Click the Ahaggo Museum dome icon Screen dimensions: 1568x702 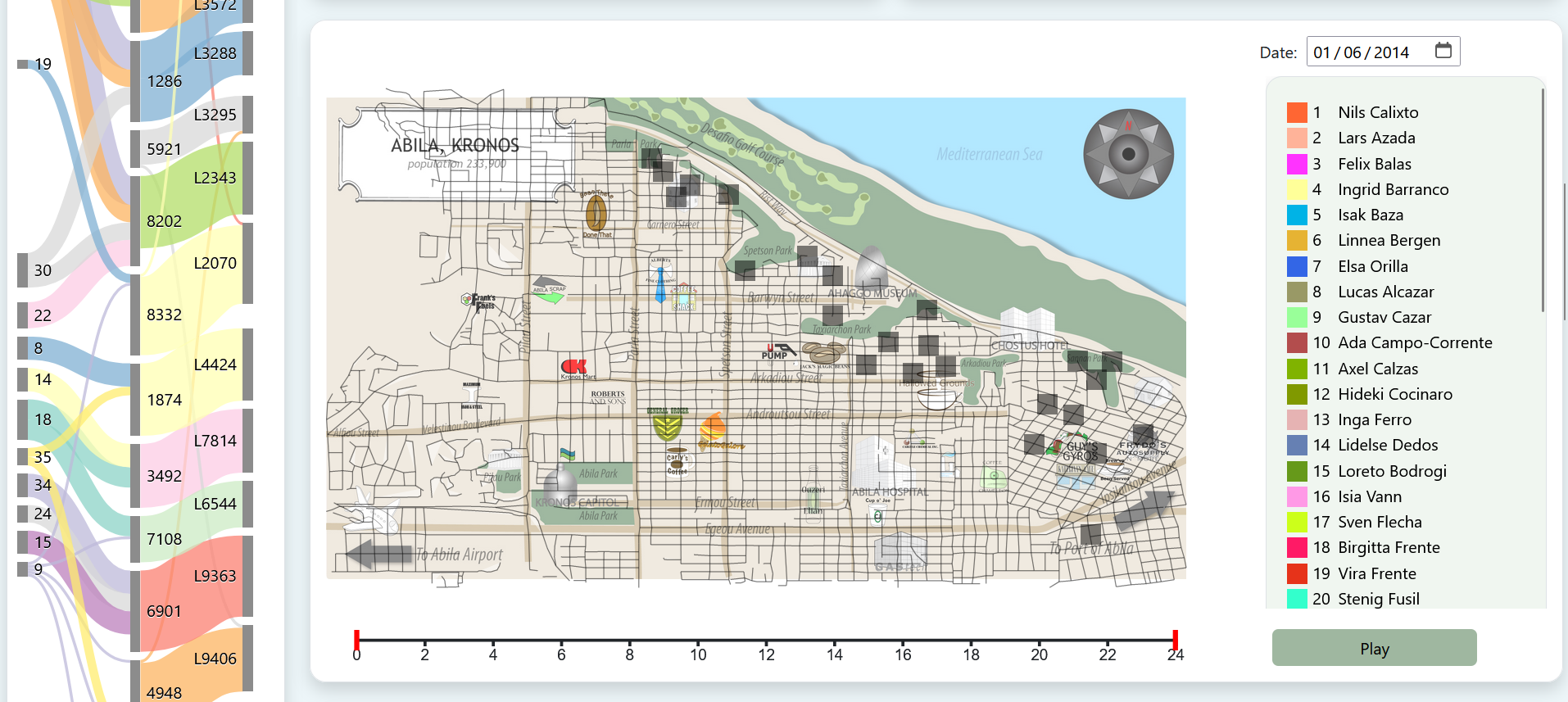coord(872,267)
